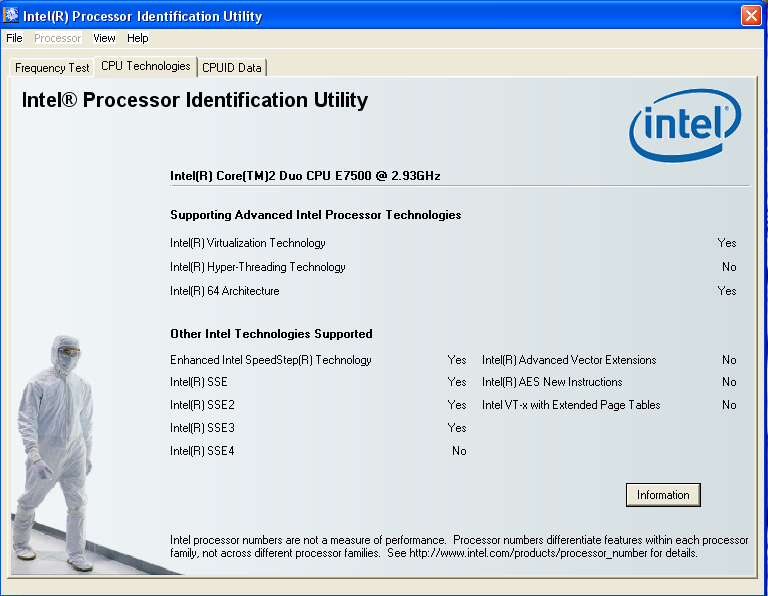Screen dimensions: 768x596
Task: Switch to the Frequency Test tab
Action: tap(52, 68)
